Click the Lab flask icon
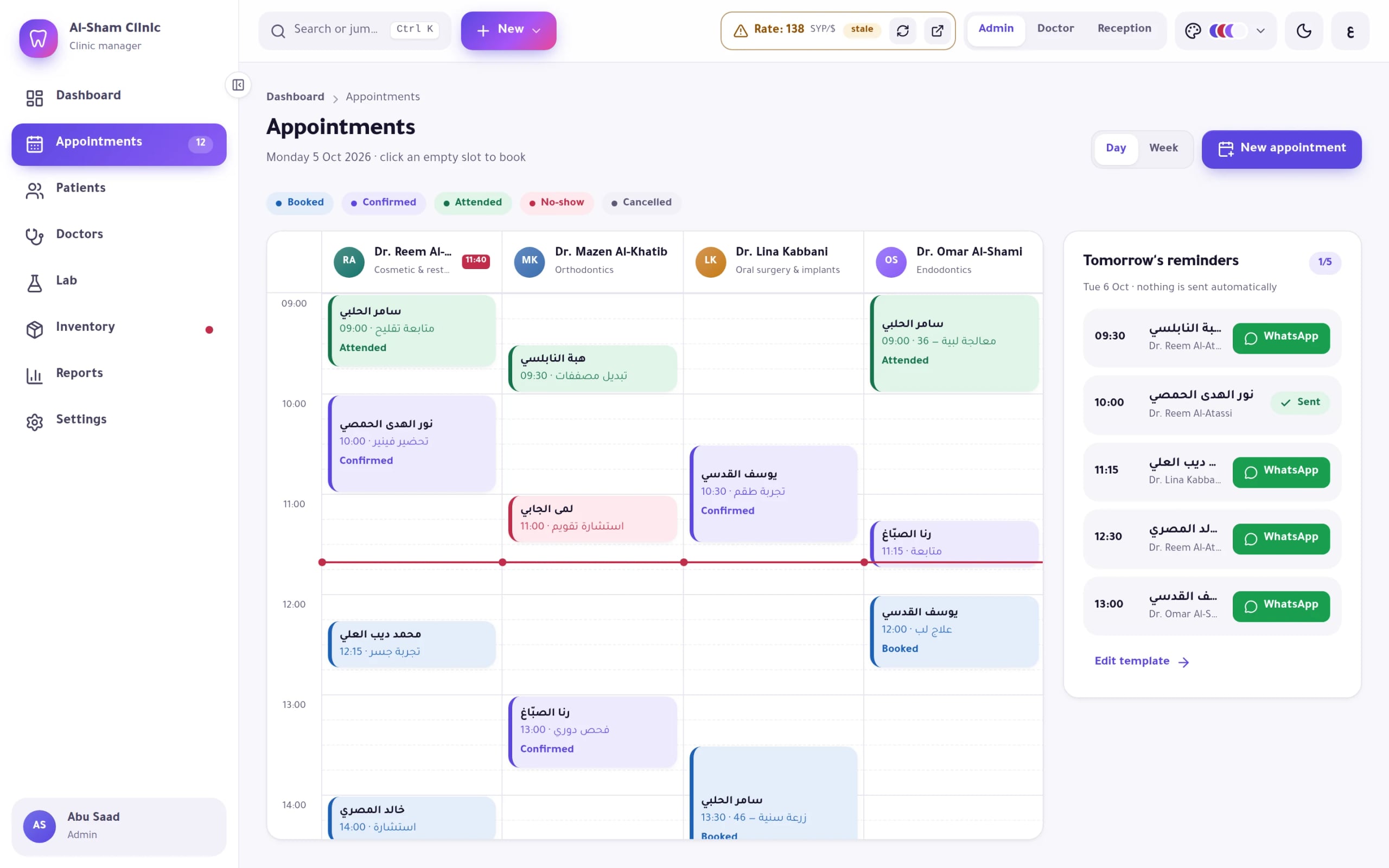This screenshot has height=868, width=1389. [34, 283]
